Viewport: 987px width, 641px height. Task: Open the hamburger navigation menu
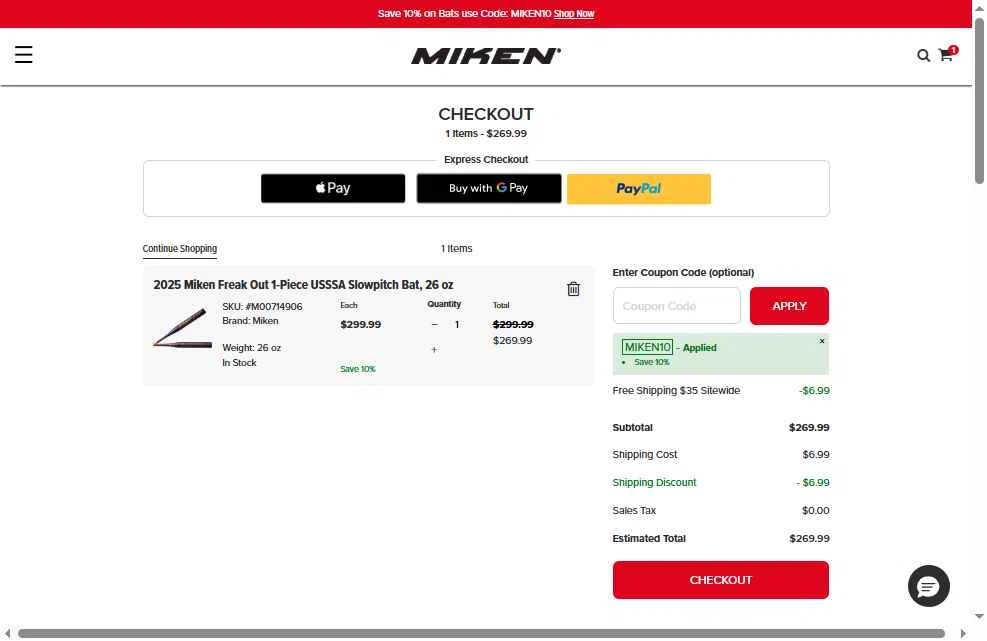pos(23,55)
